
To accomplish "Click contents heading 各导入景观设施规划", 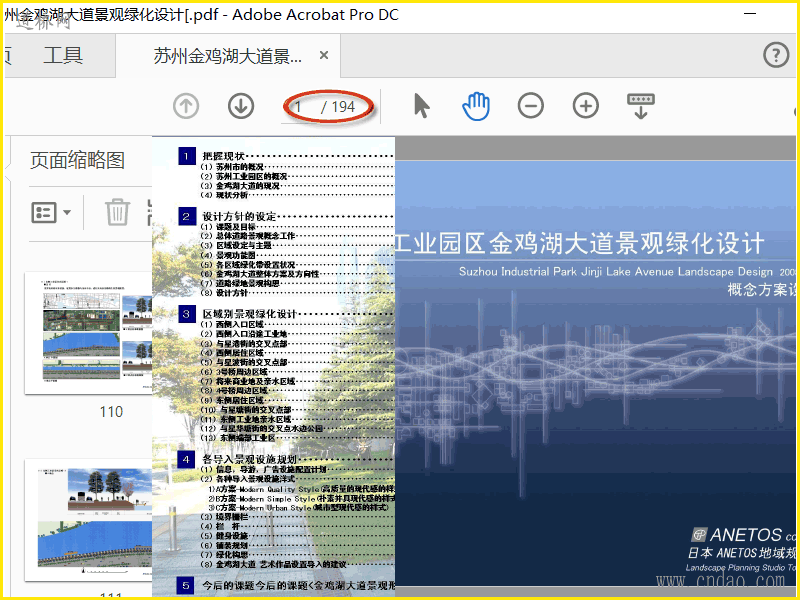I will click(249, 459).
